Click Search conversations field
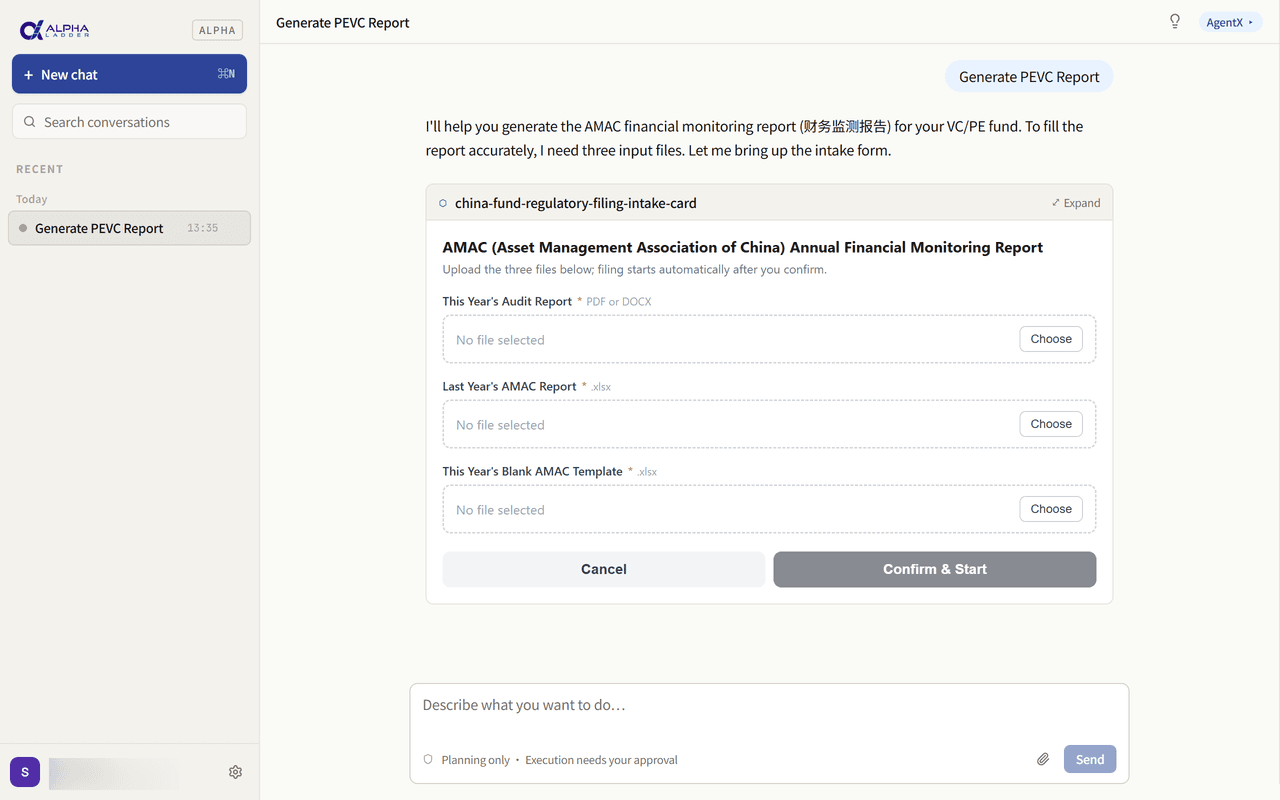Viewport: 1280px width, 800px height. (129, 122)
